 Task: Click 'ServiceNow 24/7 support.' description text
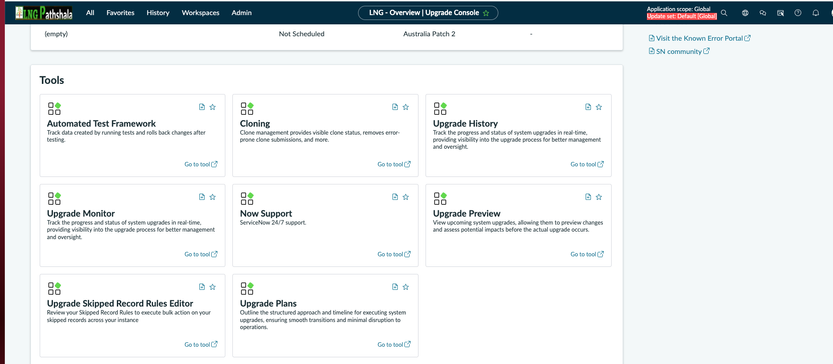pos(273,223)
